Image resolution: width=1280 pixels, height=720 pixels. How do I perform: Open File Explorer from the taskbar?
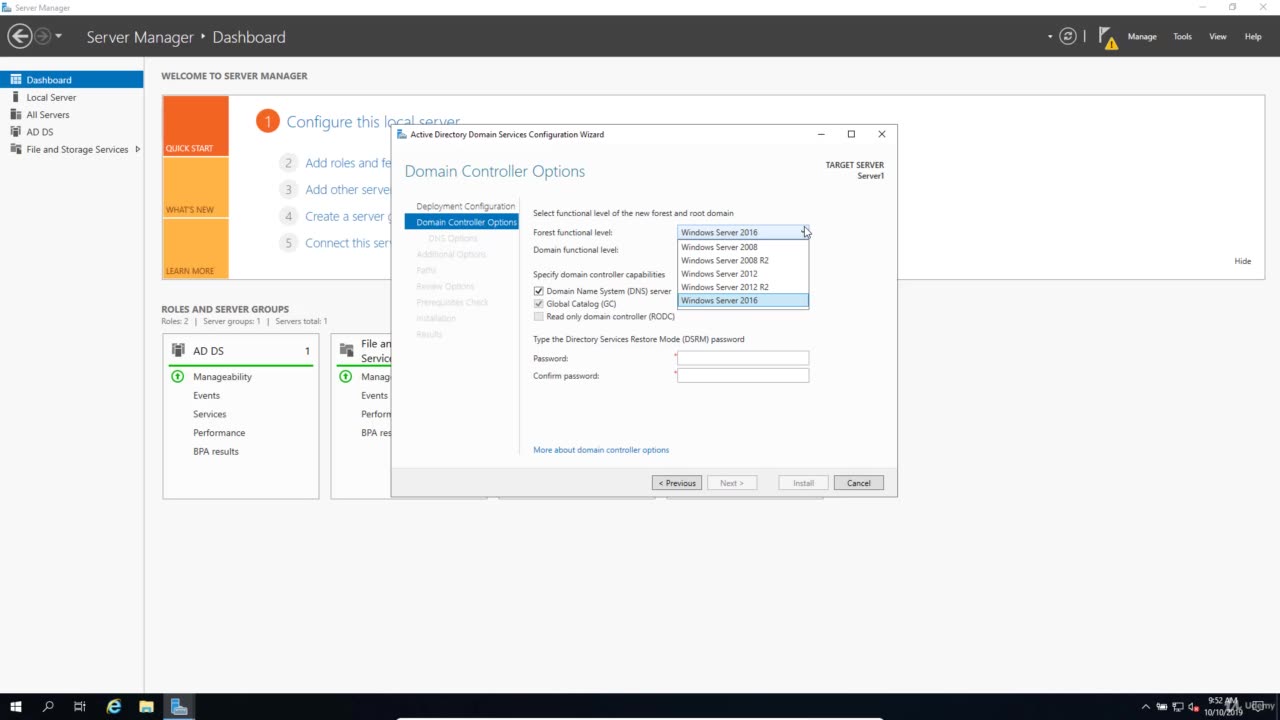[146, 707]
